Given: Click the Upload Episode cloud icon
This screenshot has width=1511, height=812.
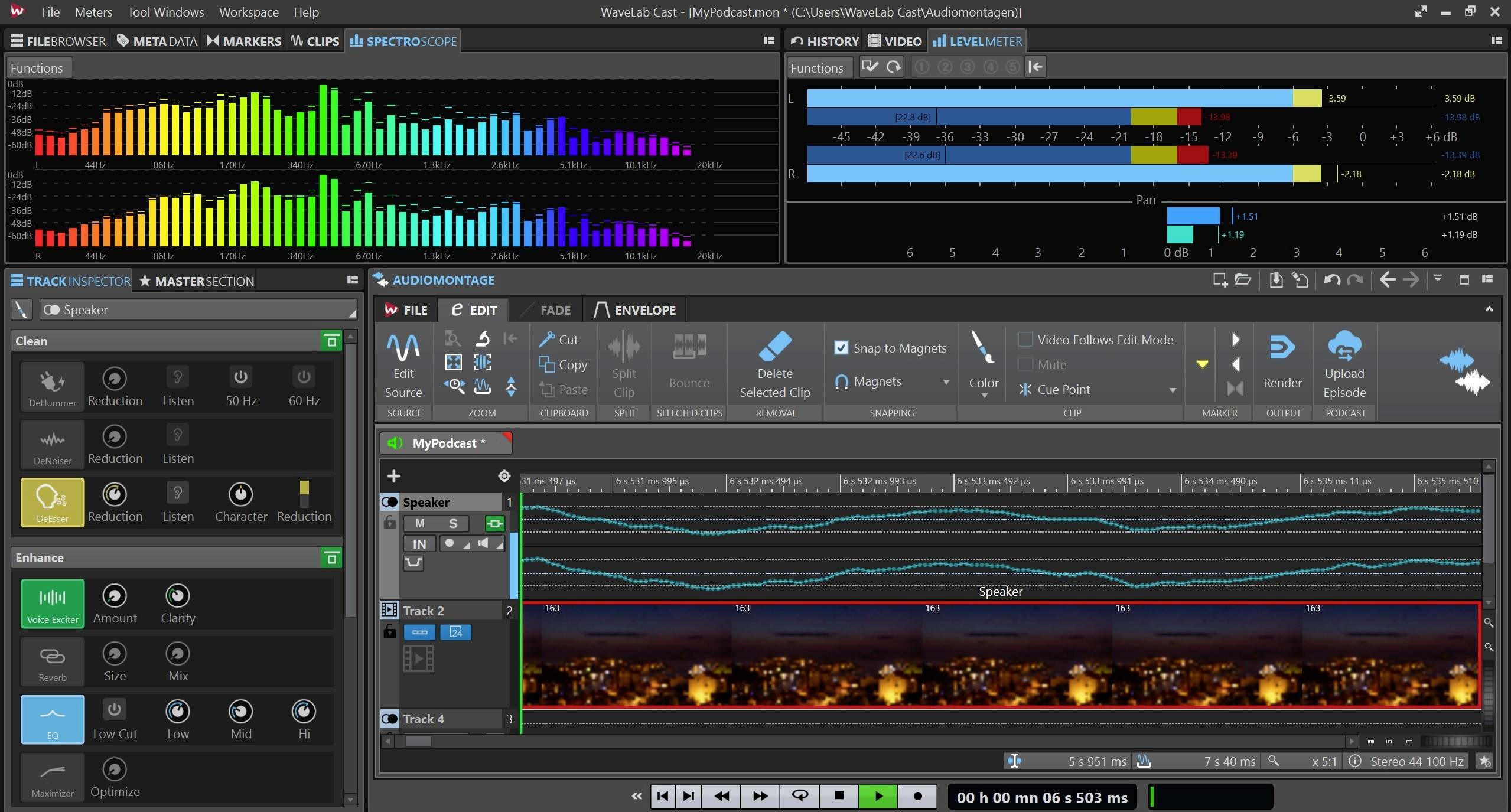Looking at the screenshot, I should pyautogui.click(x=1344, y=346).
